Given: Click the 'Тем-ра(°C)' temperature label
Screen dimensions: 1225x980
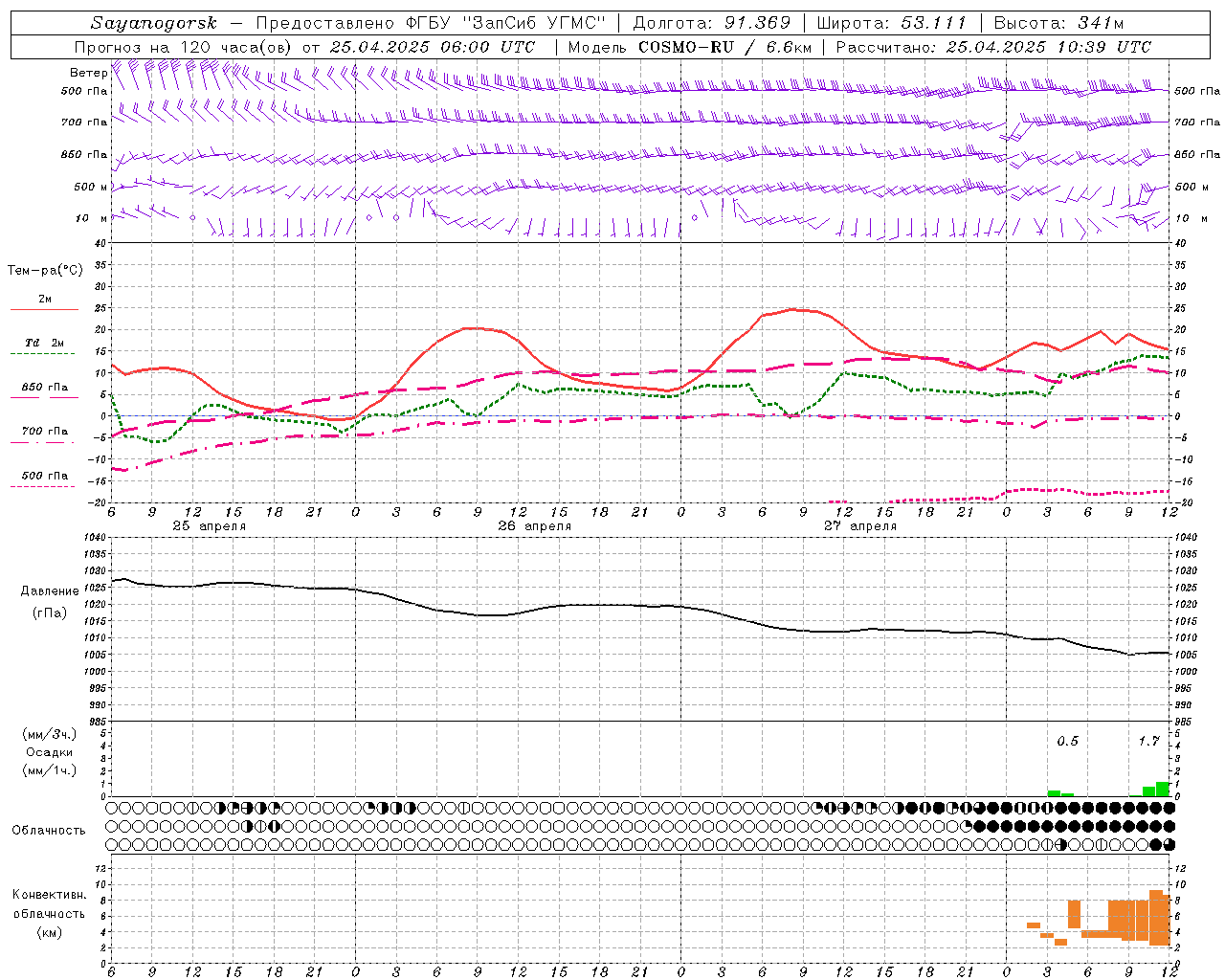Looking at the screenshot, I should point(45,271).
